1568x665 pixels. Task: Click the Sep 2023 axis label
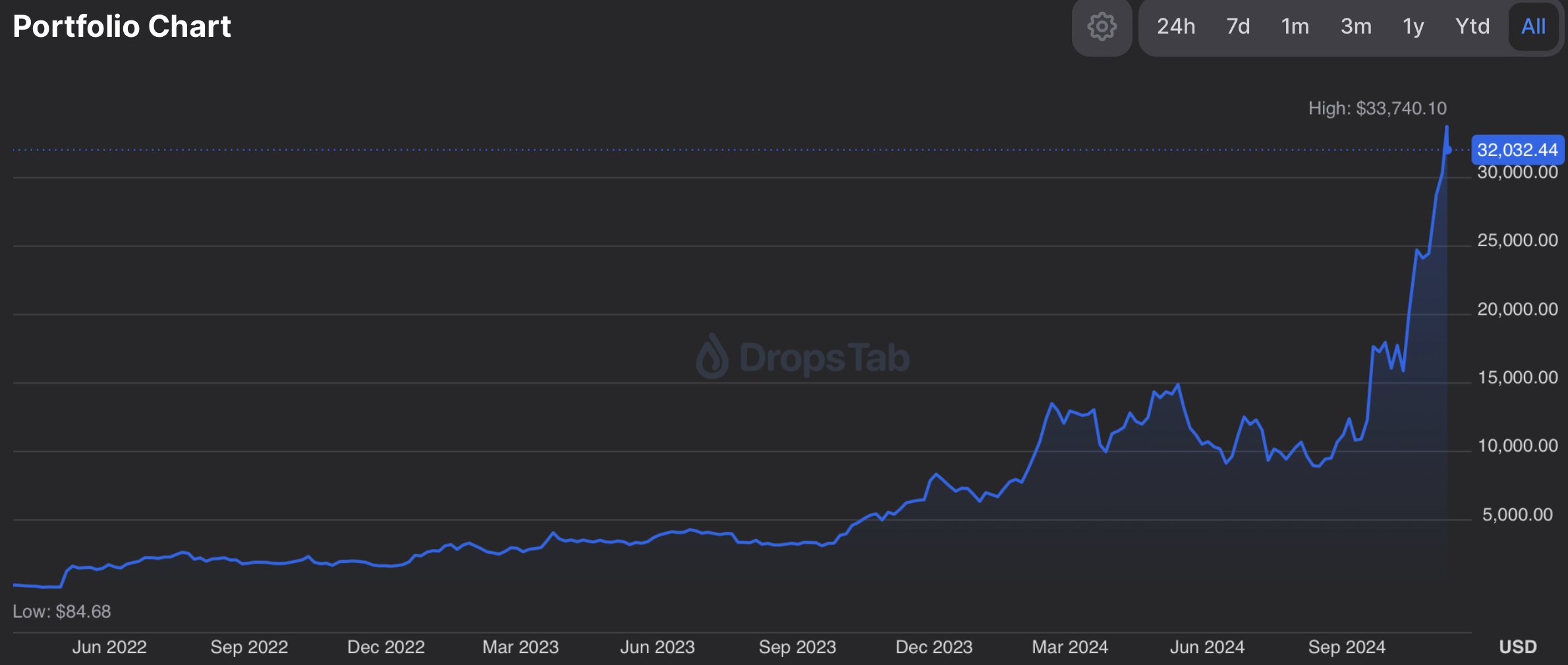[797, 647]
